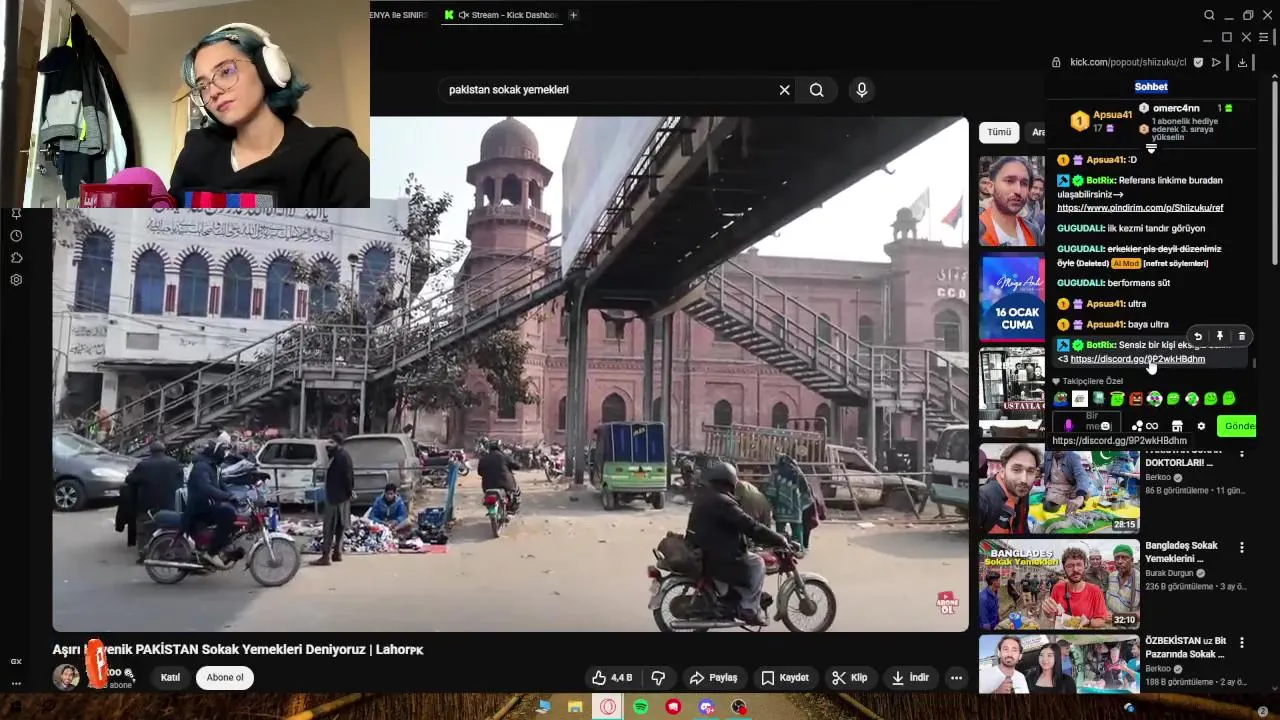Open the 'ÖZBEKİSTAN uz Bit Pazarında' video title
Viewport: 1280px width, 720px height.
1185,647
